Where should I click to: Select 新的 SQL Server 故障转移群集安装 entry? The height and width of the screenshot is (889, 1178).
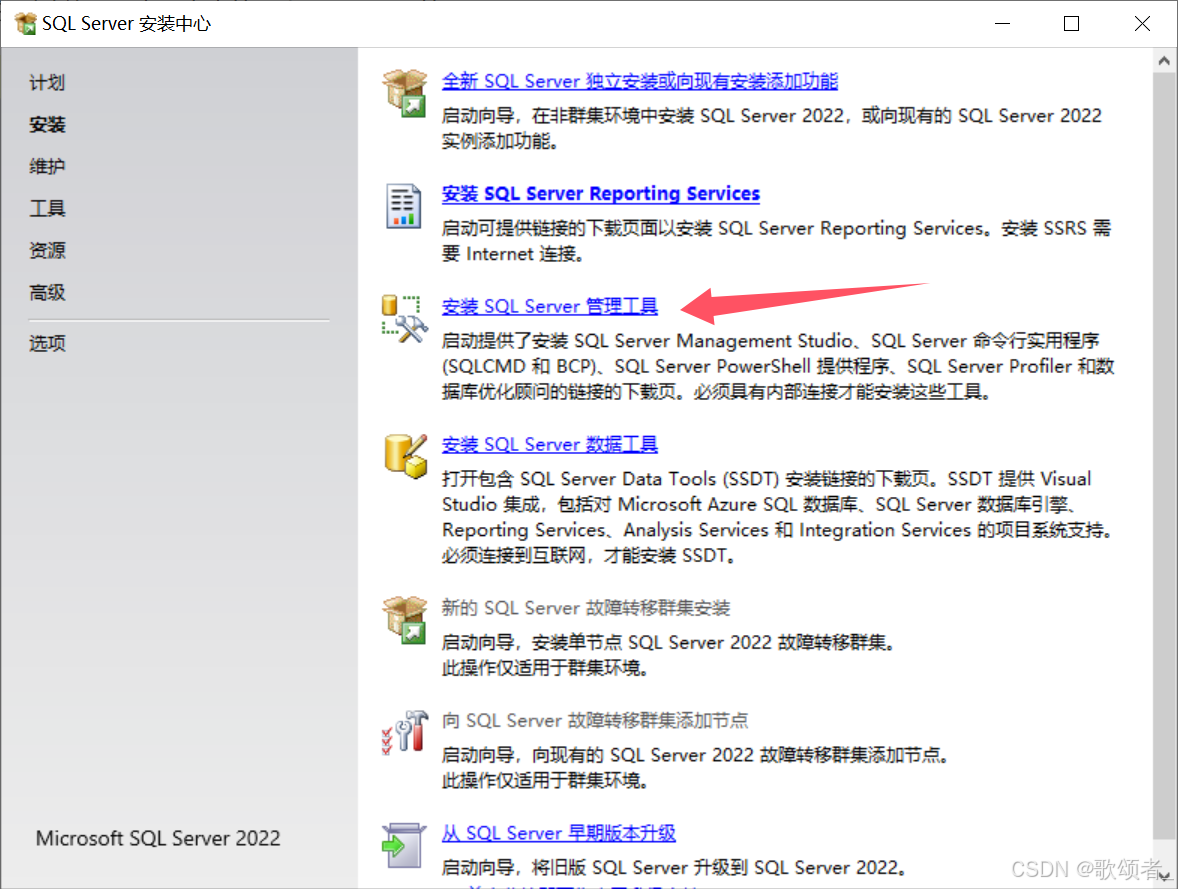coord(586,607)
